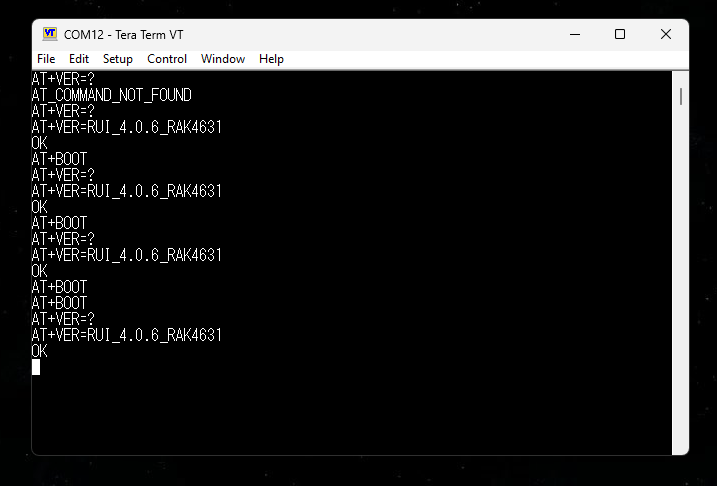Open the Window menu

point(223,59)
